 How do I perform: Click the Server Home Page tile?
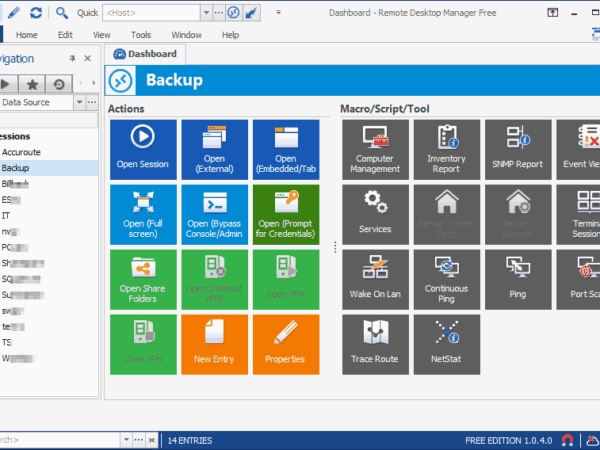[447, 215]
